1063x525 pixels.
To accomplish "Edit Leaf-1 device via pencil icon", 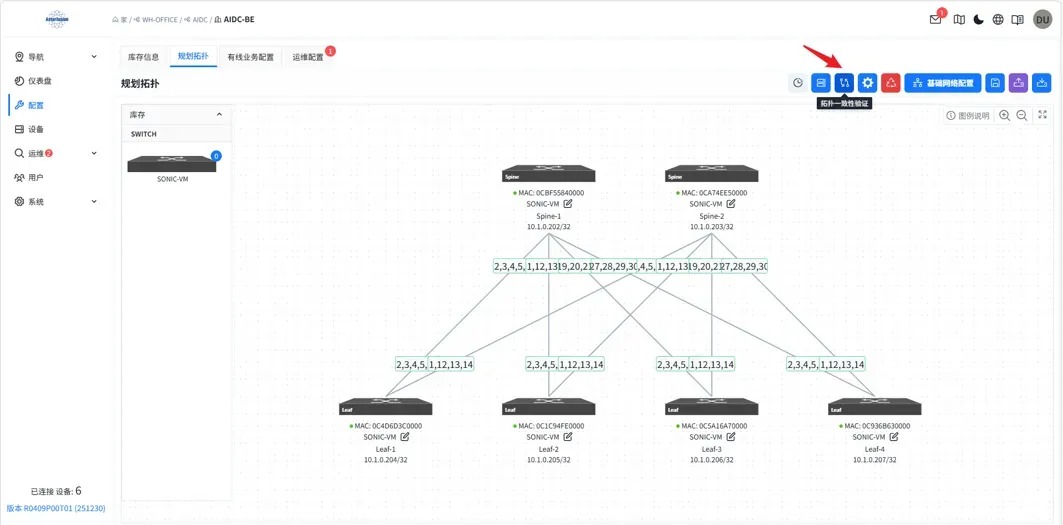I will tap(405, 437).
